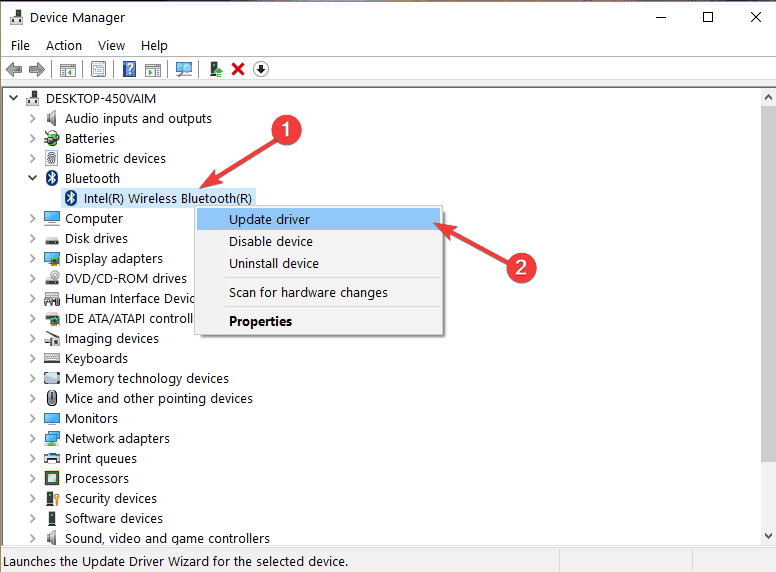Click the disable device down-arrow icon
This screenshot has height=572, width=776.
pos(261,69)
